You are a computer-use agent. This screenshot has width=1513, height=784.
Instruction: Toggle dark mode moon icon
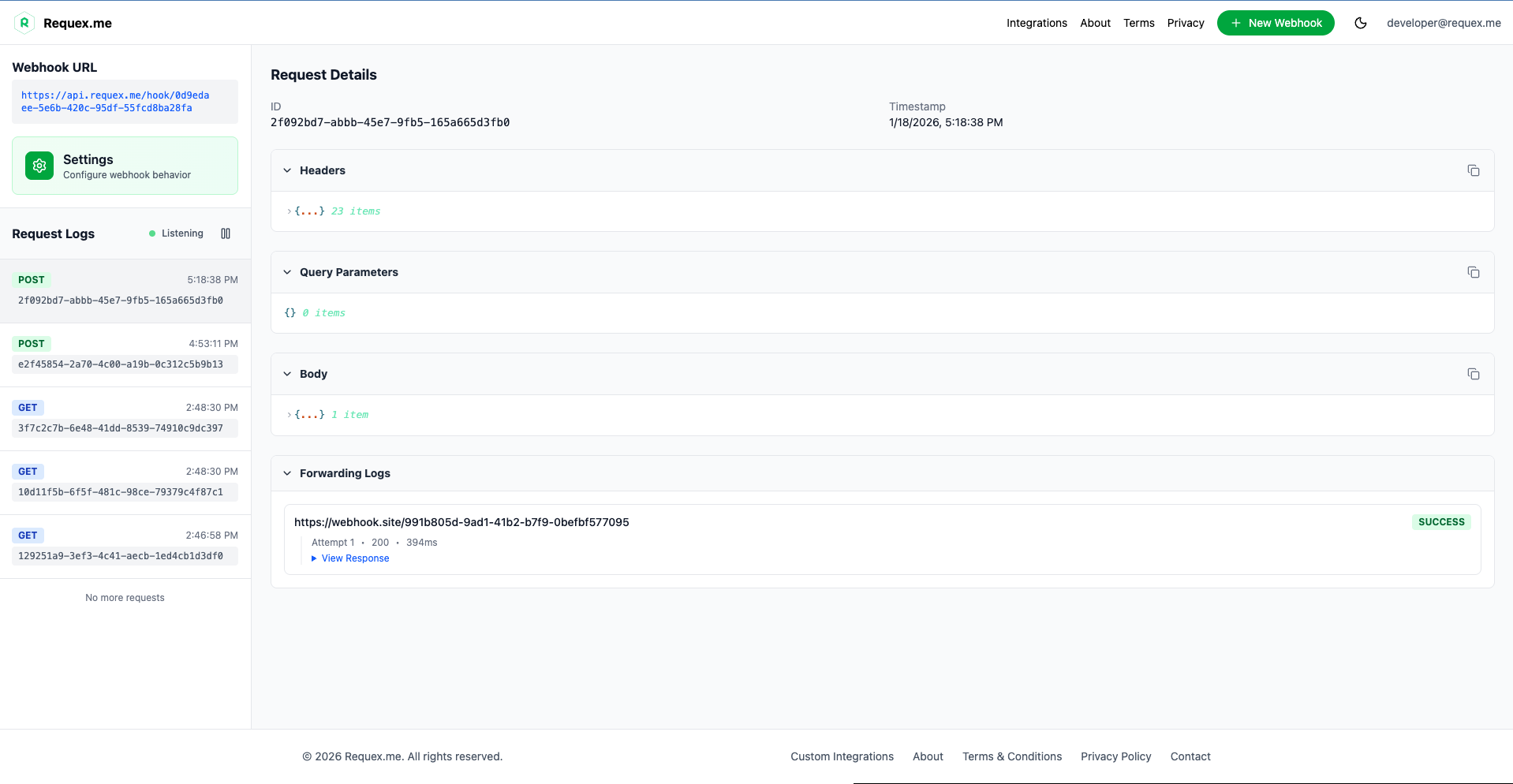click(1361, 23)
